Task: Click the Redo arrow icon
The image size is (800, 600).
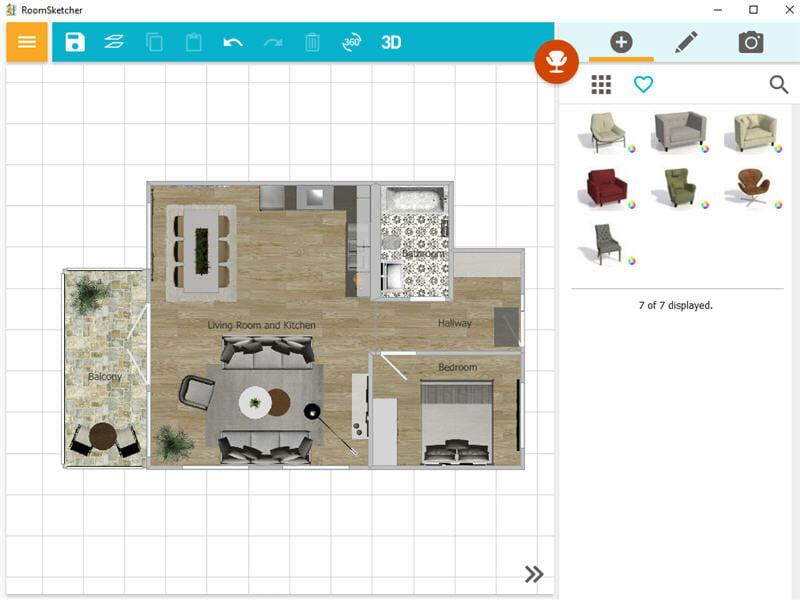Action: tap(272, 42)
